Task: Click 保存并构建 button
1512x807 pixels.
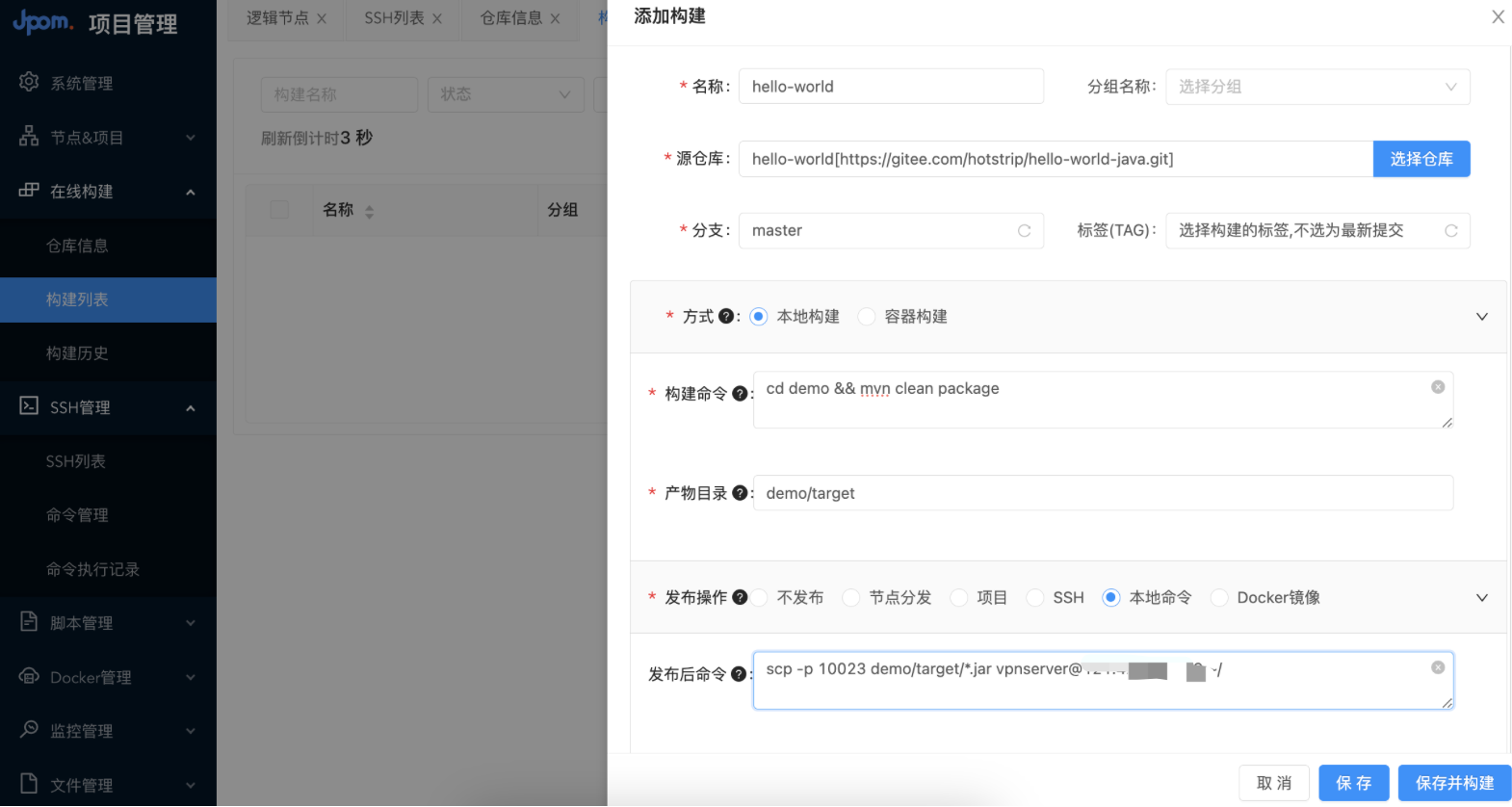Action: click(x=1454, y=783)
